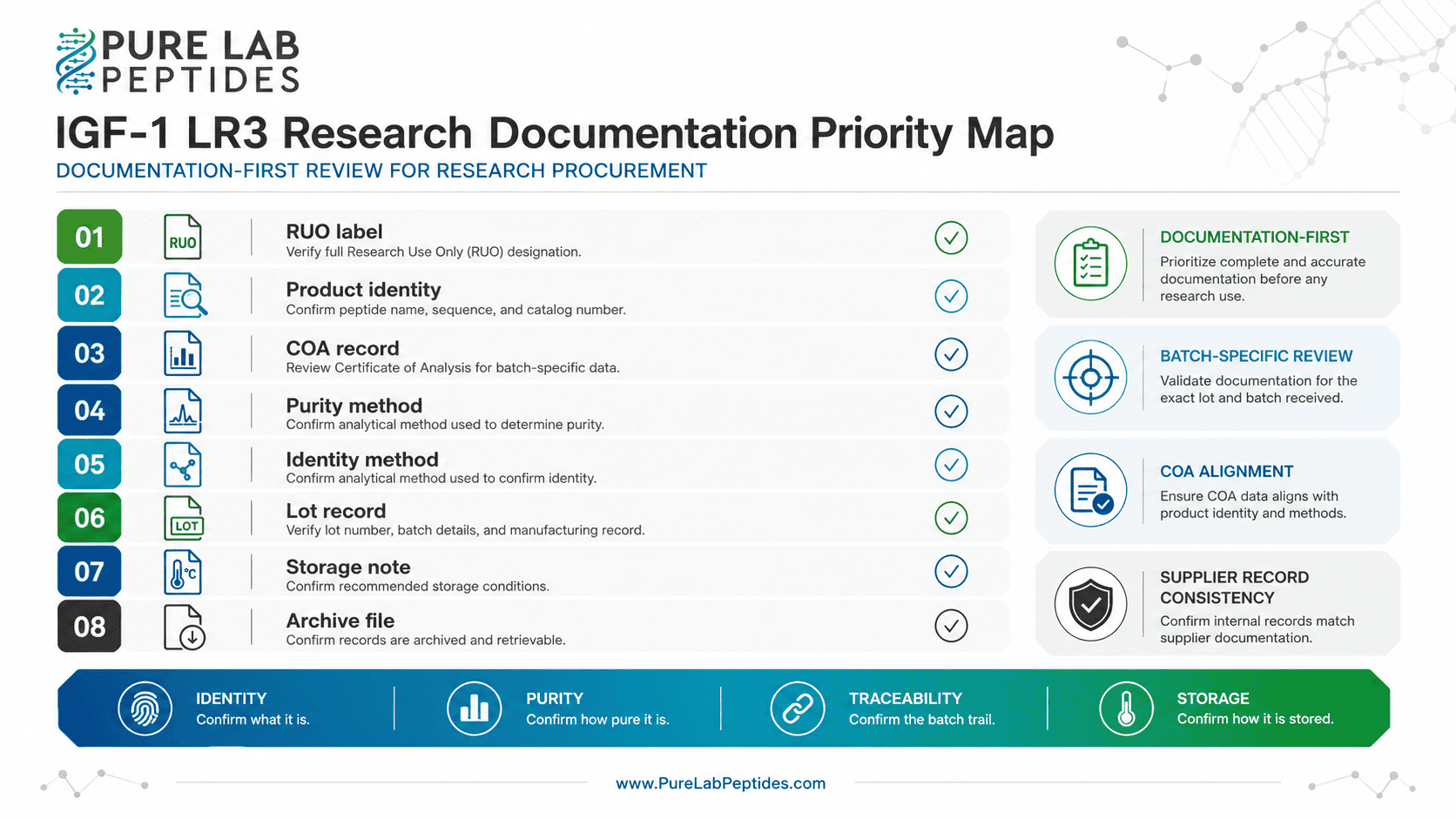Click the RUO label title
The height and width of the screenshot is (819, 1456).
click(x=334, y=232)
